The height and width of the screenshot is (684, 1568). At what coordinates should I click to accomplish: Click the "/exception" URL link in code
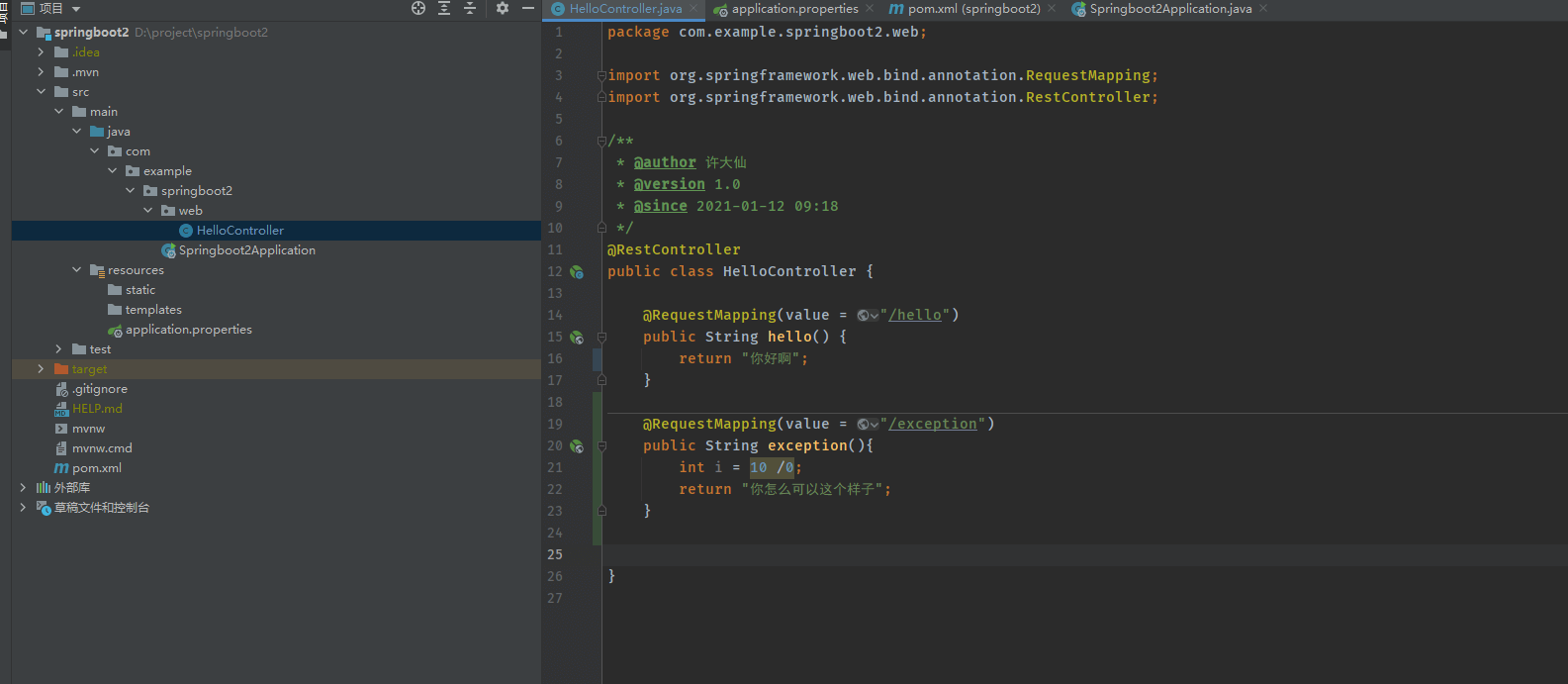(x=933, y=425)
